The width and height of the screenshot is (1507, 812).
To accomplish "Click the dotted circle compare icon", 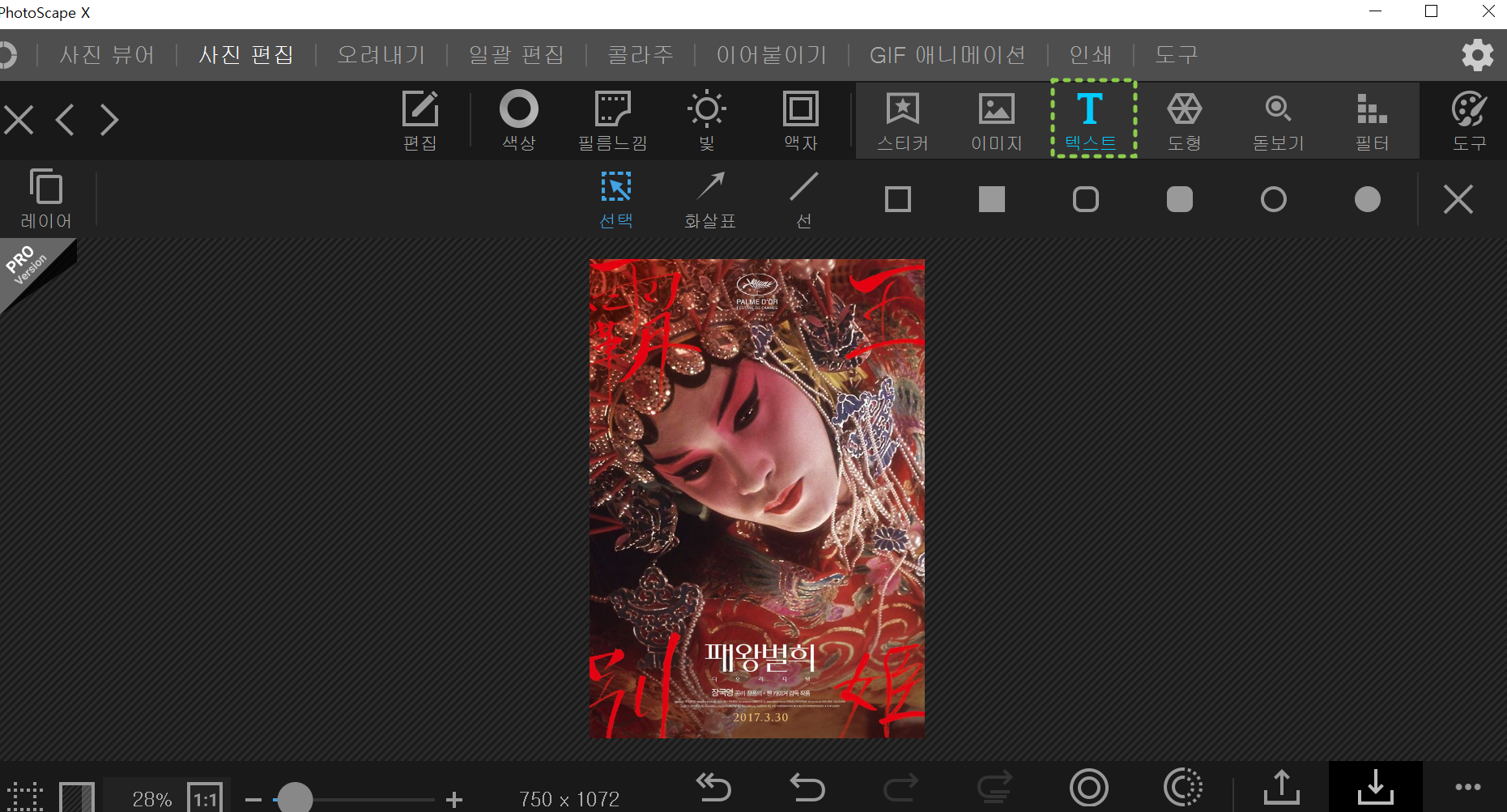I will (1183, 787).
